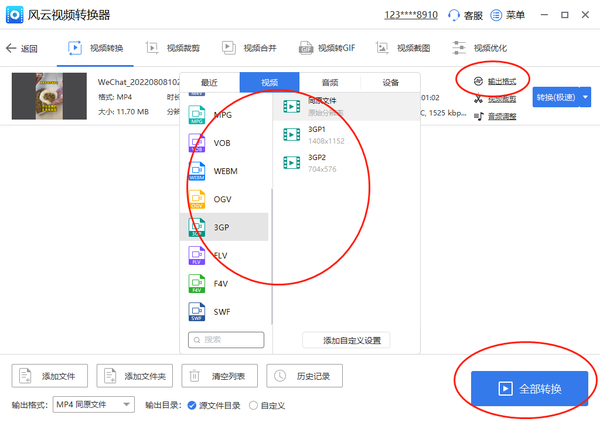Choose the WEBM format icon
The image size is (600, 422).
197,171
